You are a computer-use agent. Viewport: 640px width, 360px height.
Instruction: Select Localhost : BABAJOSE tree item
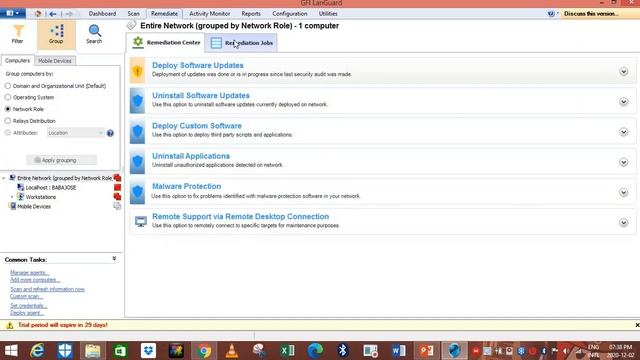point(51,187)
